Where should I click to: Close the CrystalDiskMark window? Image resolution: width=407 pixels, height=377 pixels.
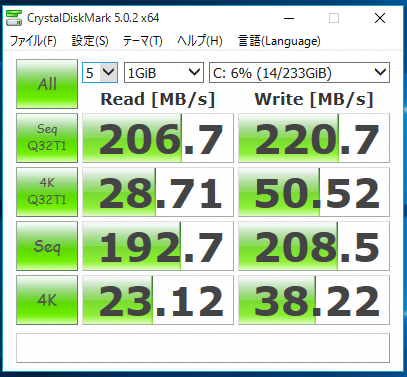380,18
